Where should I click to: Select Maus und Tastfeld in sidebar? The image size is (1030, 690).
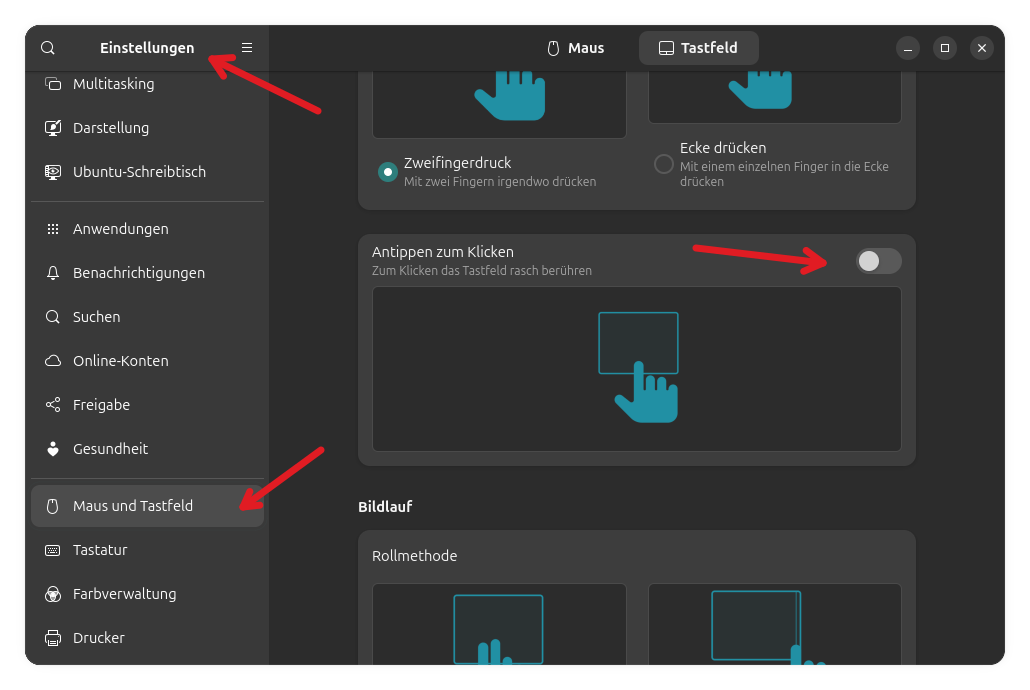[x=147, y=506]
